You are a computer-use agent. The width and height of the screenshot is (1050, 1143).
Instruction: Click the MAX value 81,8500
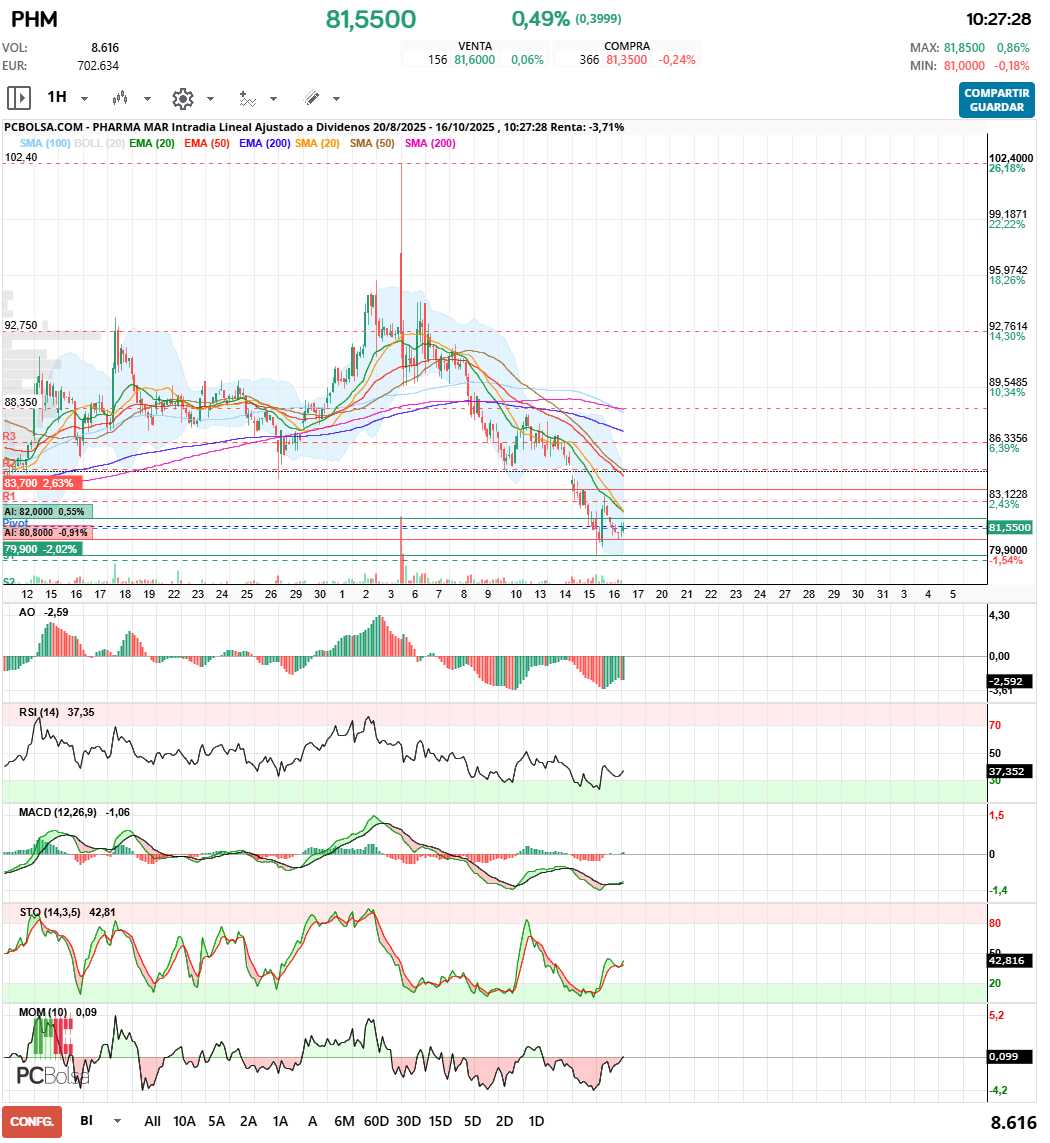pyautogui.click(x=964, y=48)
